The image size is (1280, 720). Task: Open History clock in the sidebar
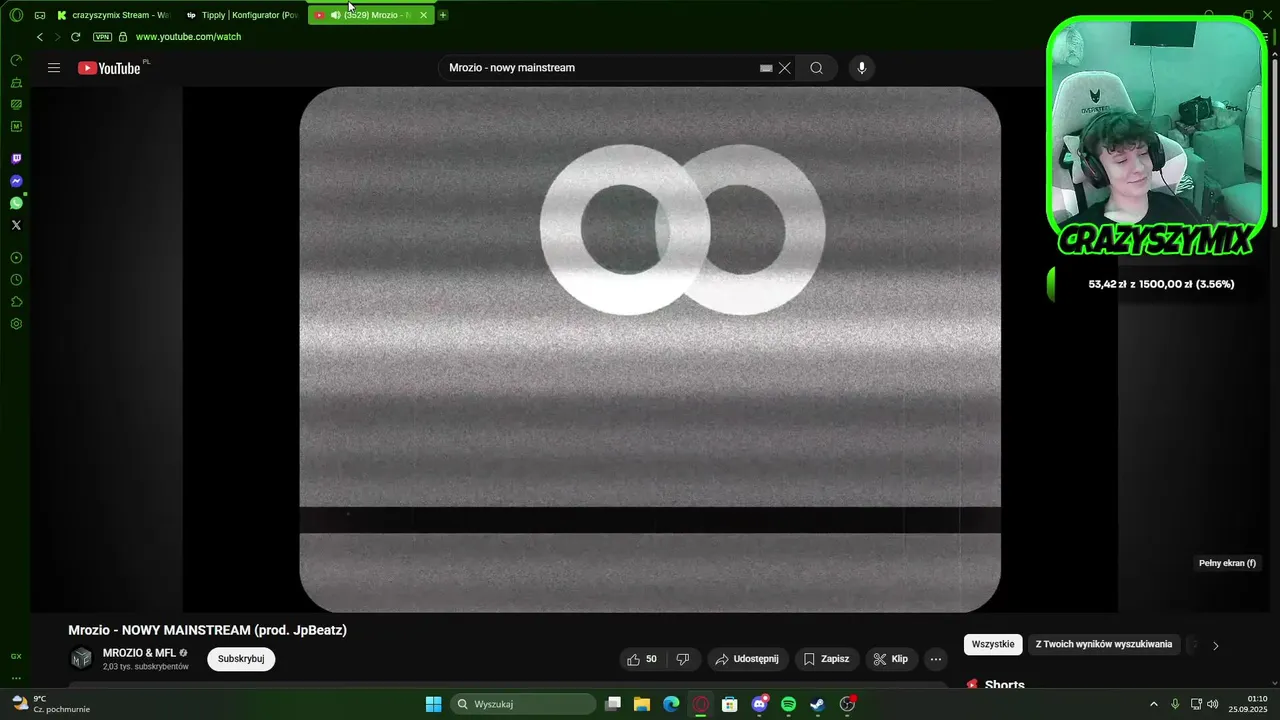pyautogui.click(x=16, y=280)
